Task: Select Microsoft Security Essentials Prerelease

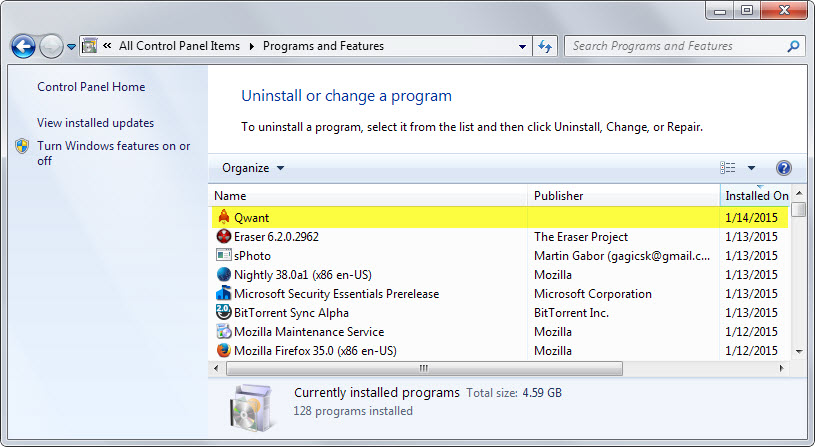Action: [336, 294]
